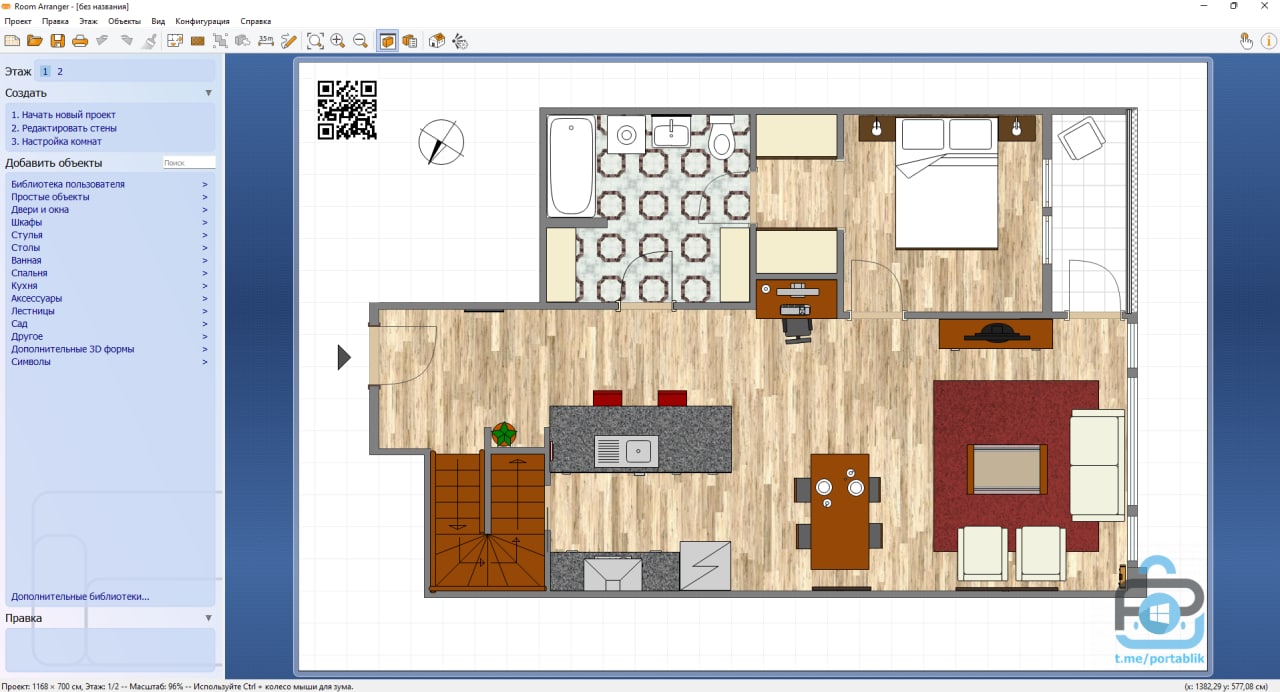Viewport: 1280px width, 692px height.
Task: Expand Библиотека пользователя category
Action: tap(109, 184)
